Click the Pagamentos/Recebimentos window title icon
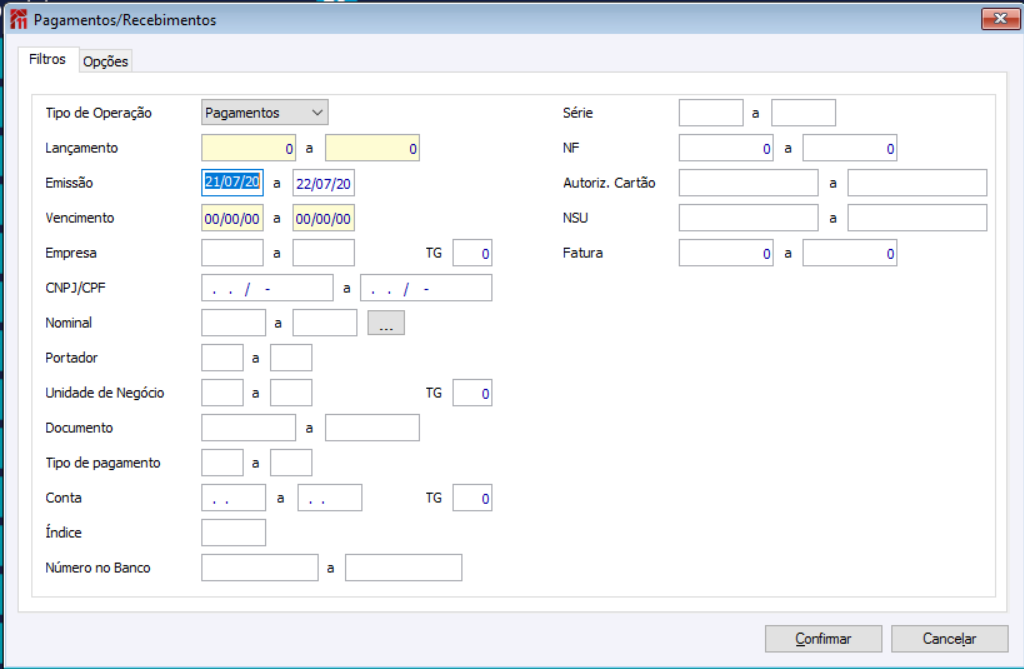The height and width of the screenshot is (669, 1024). point(17,19)
